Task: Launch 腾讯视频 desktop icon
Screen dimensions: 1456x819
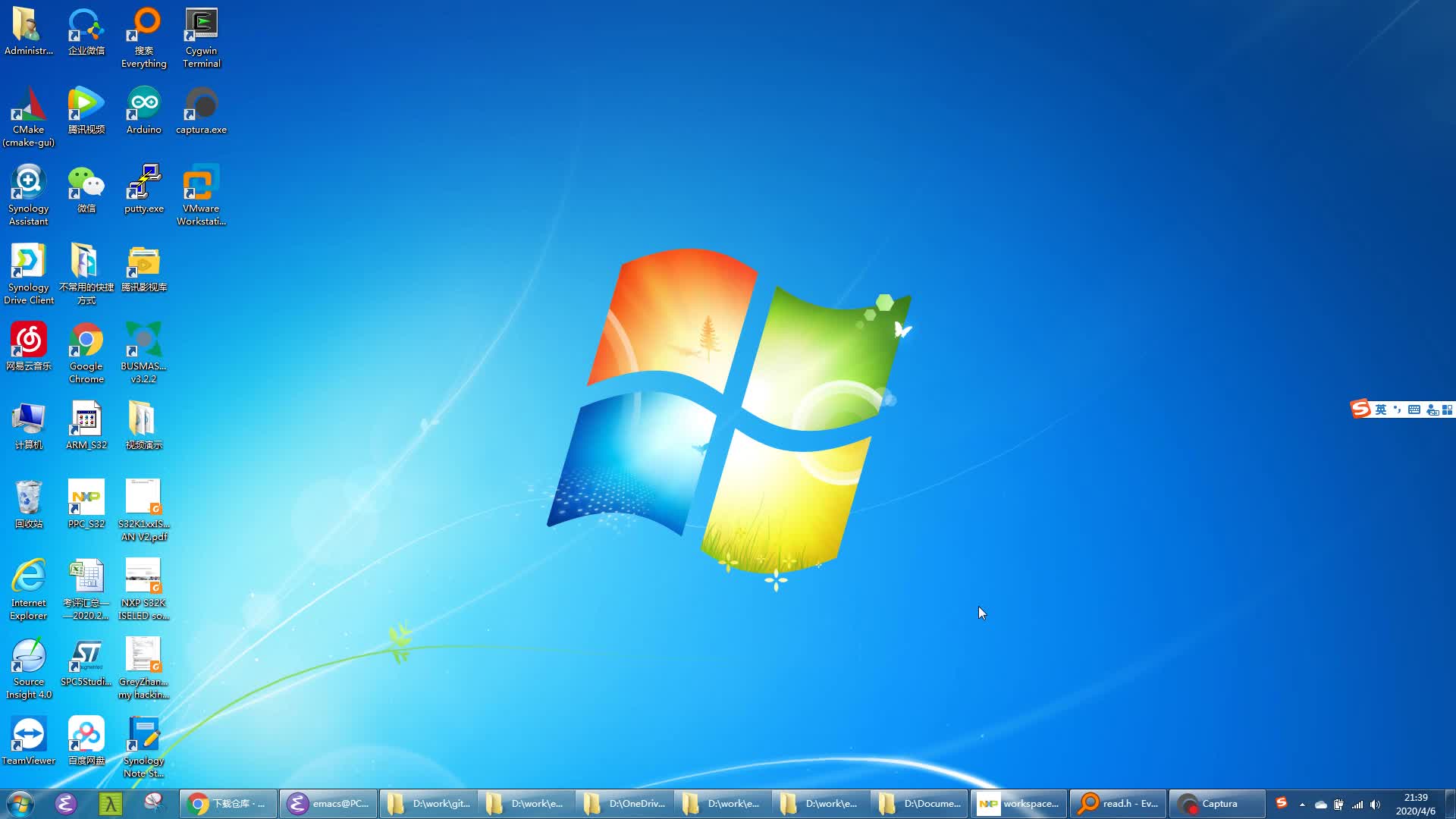Action: [86, 111]
